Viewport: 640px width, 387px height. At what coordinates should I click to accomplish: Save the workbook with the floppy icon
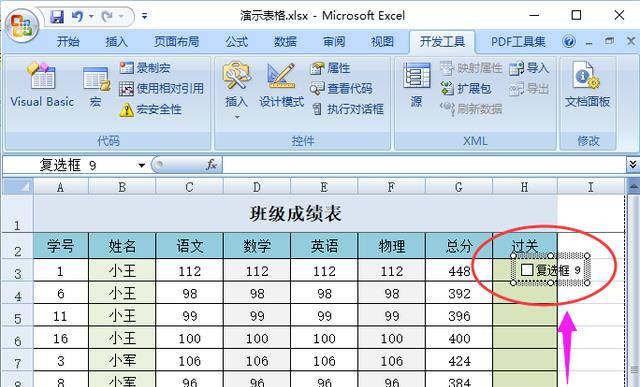tap(57, 16)
